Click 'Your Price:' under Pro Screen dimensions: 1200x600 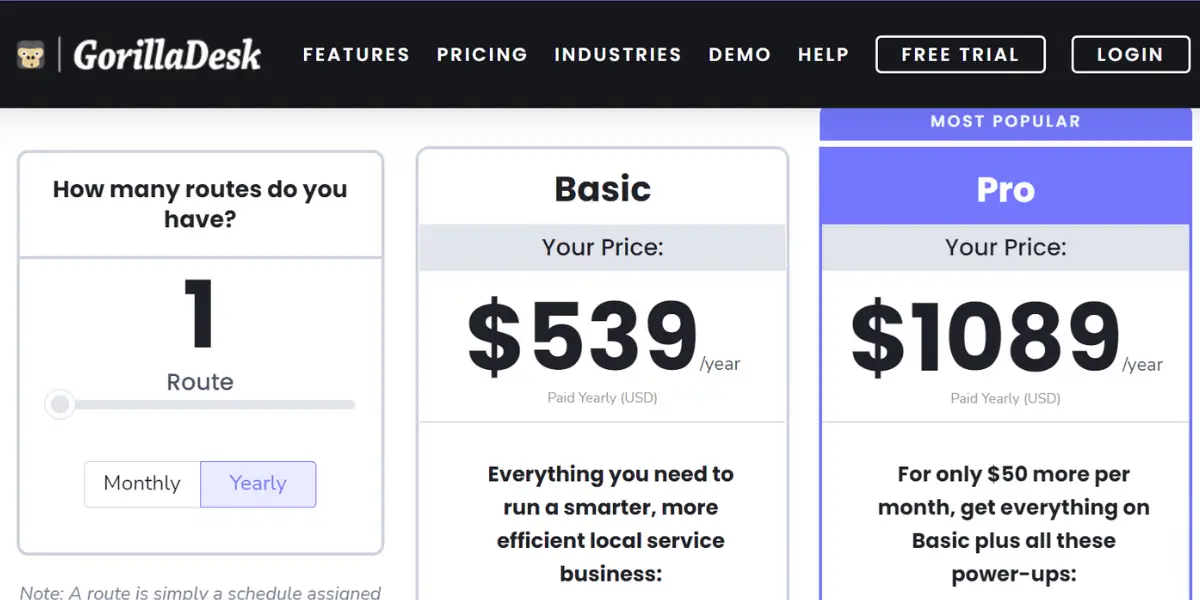point(1006,247)
